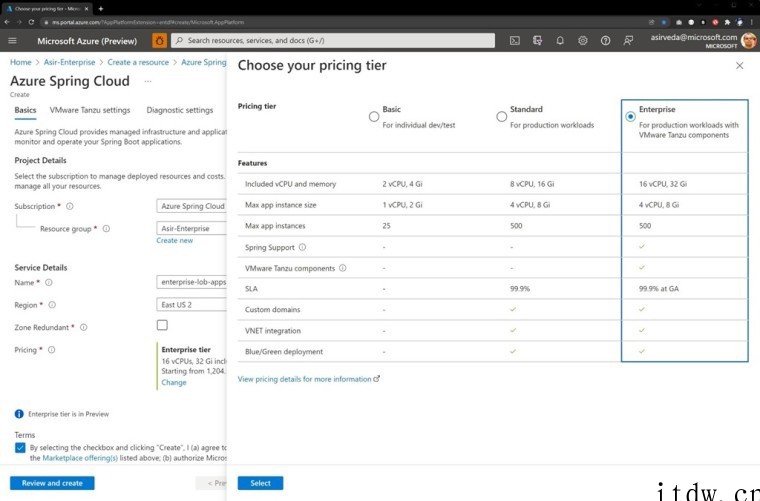760x501 pixels.
Task: Switch to VMware Tanzu settings tab
Action: (x=90, y=110)
